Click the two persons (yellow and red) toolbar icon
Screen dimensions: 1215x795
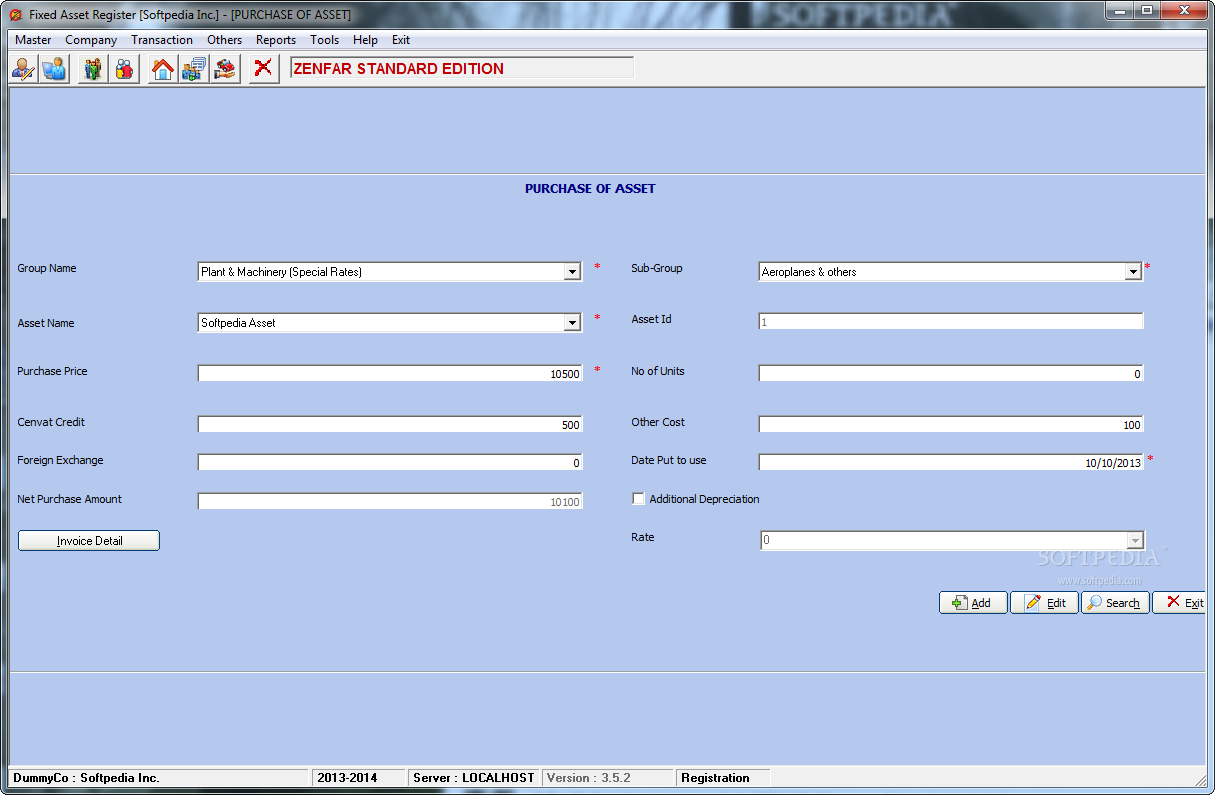(124, 69)
